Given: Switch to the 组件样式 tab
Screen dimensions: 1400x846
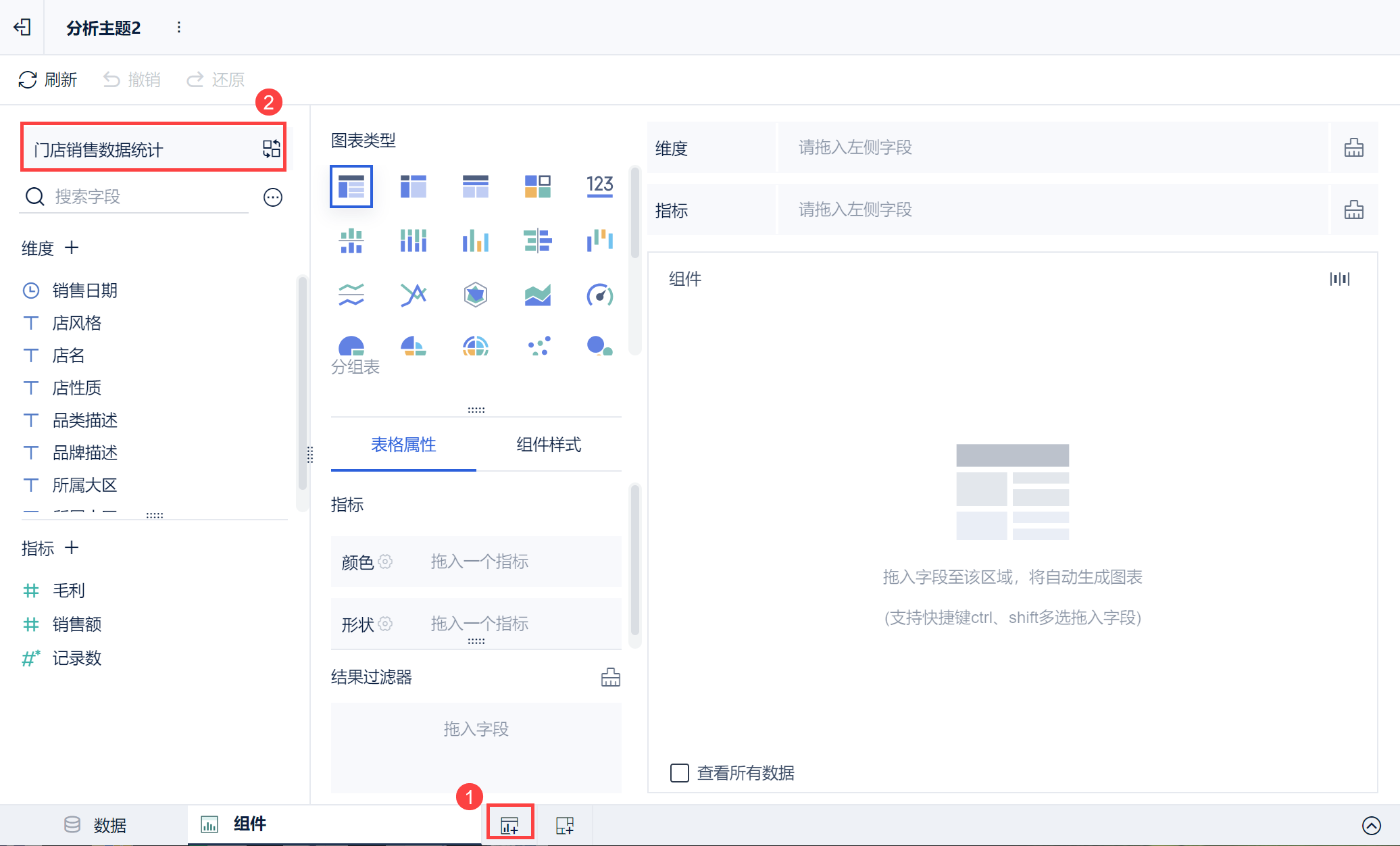Looking at the screenshot, I should (x=549, y=445).
